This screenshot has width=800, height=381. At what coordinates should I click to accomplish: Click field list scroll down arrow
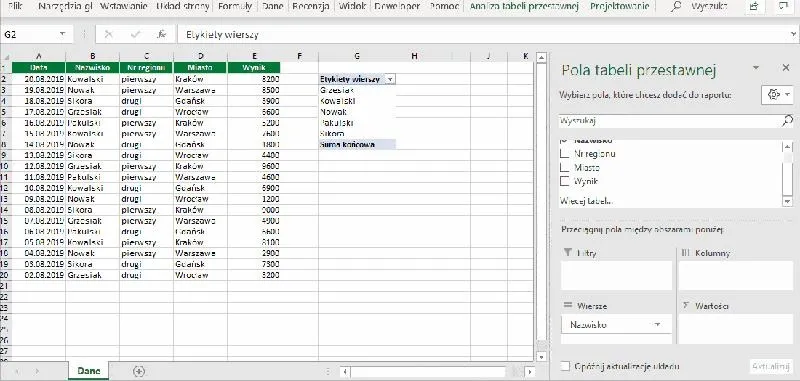tap(787, 201)
